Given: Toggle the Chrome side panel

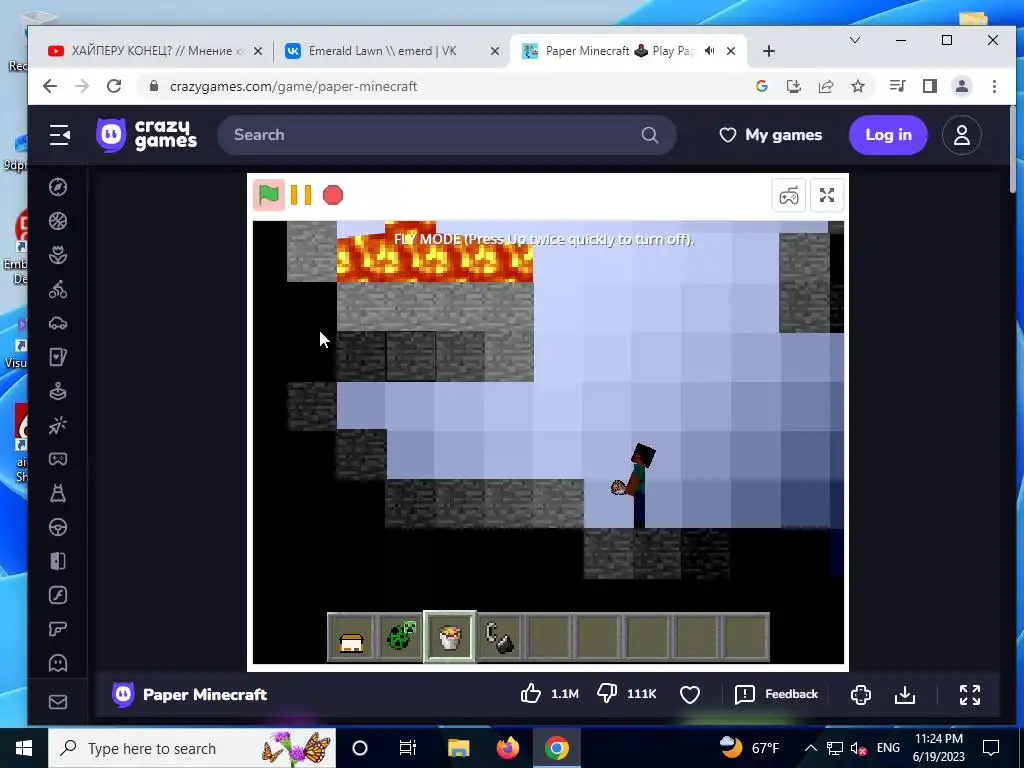Looking at the screenshot, I should point(930,86).
